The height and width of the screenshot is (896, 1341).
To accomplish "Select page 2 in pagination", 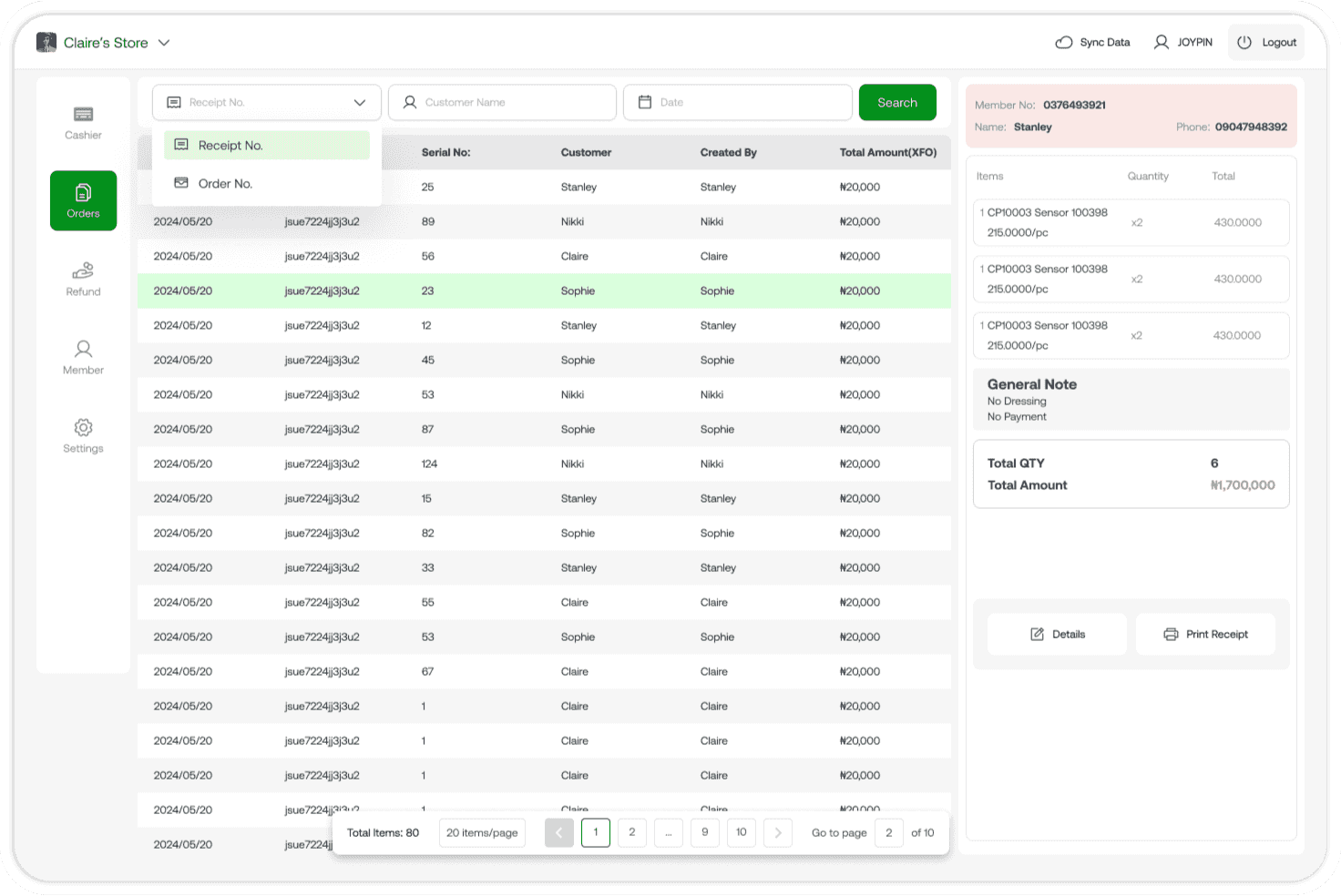I will (x=632, y=832).
